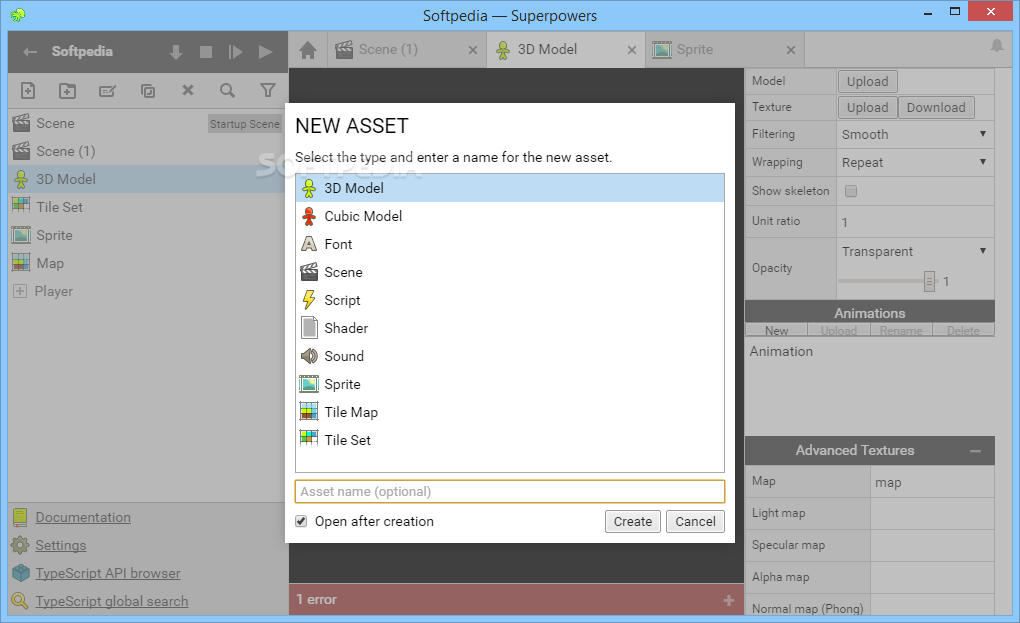
Task: Click the Cancel button
Action: (x=695, y=522)
